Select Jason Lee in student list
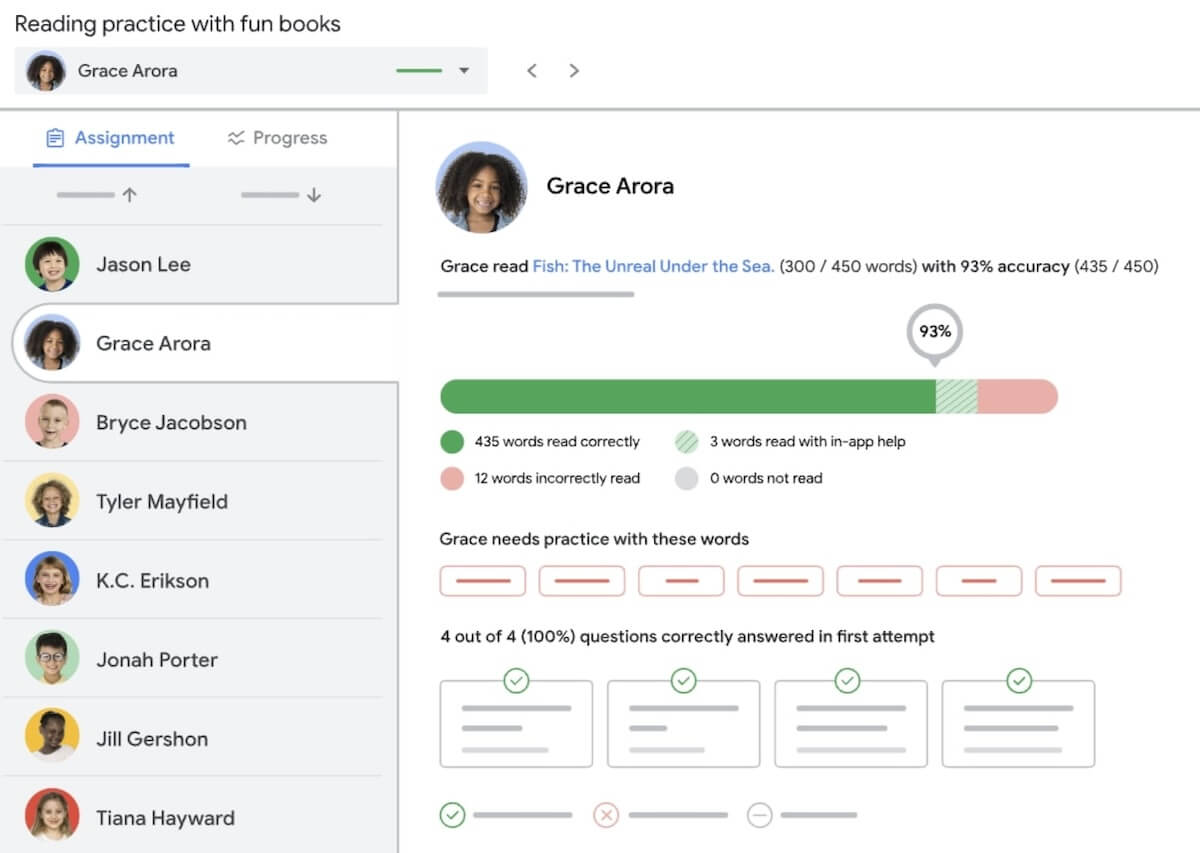Screen dimensions: 1200x853 pos(143,265)
